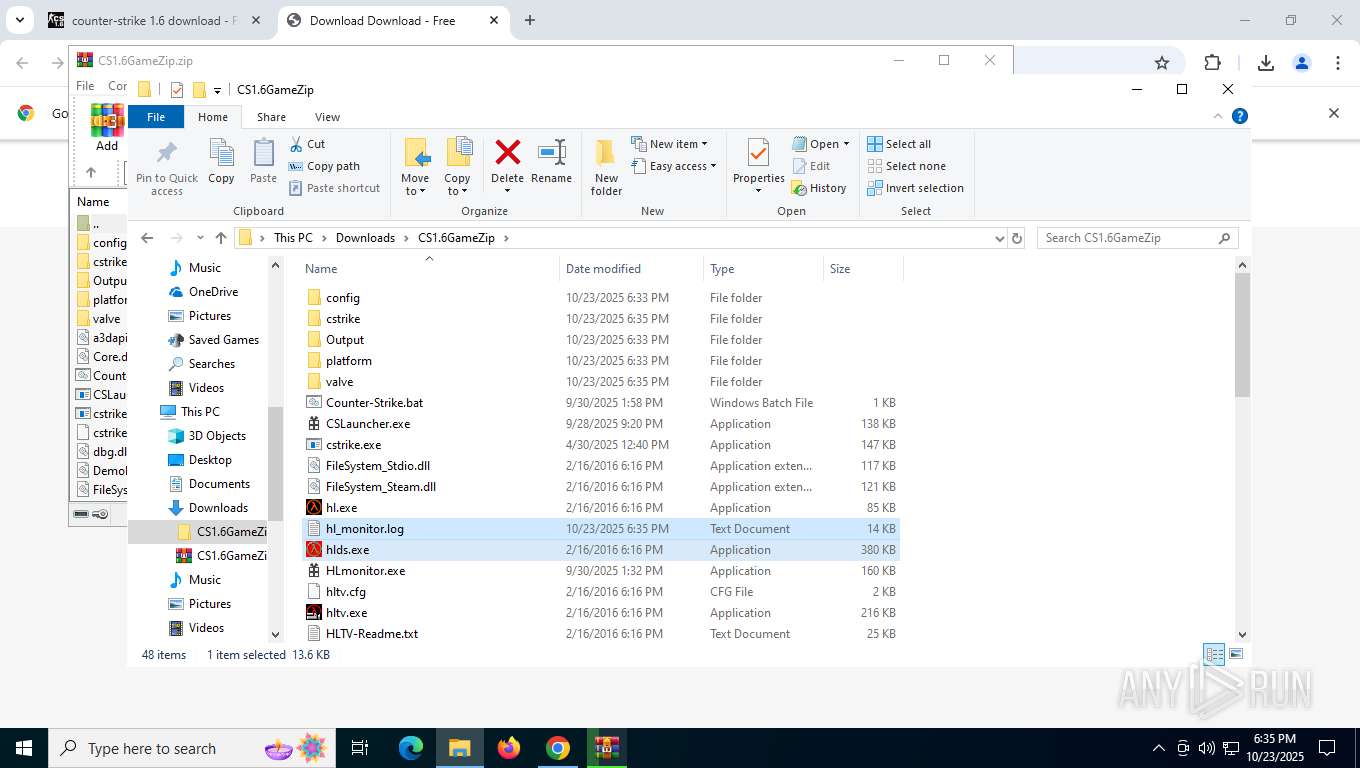
Task: Click WinRAR Add archive icon
Action: click(107, 127)
